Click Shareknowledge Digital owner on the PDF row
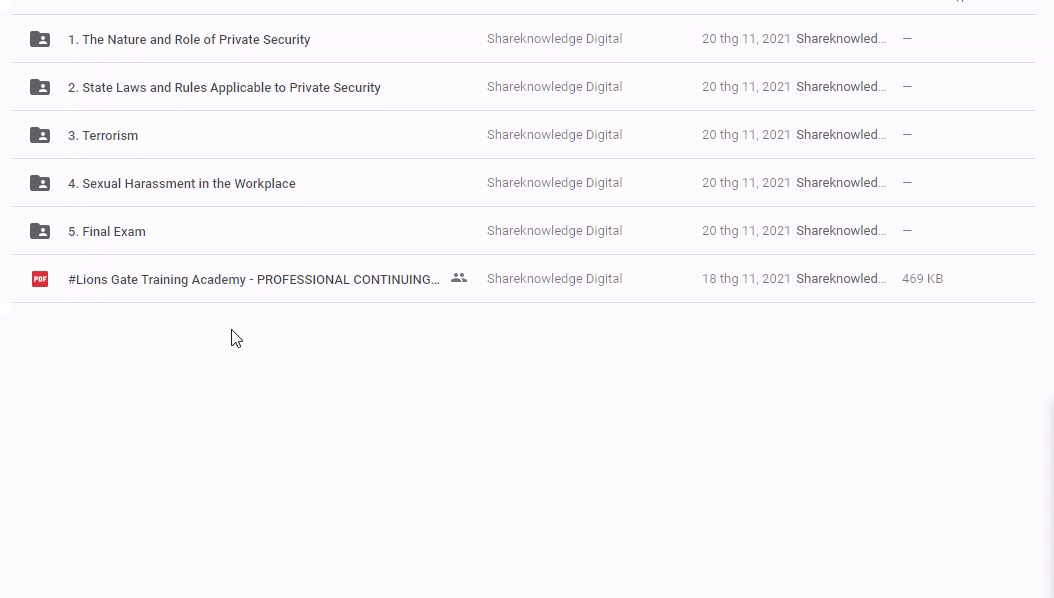Image resolution: width=1054 pixels, height=598 pixels. pyautogui.click(x=554, y=279)
